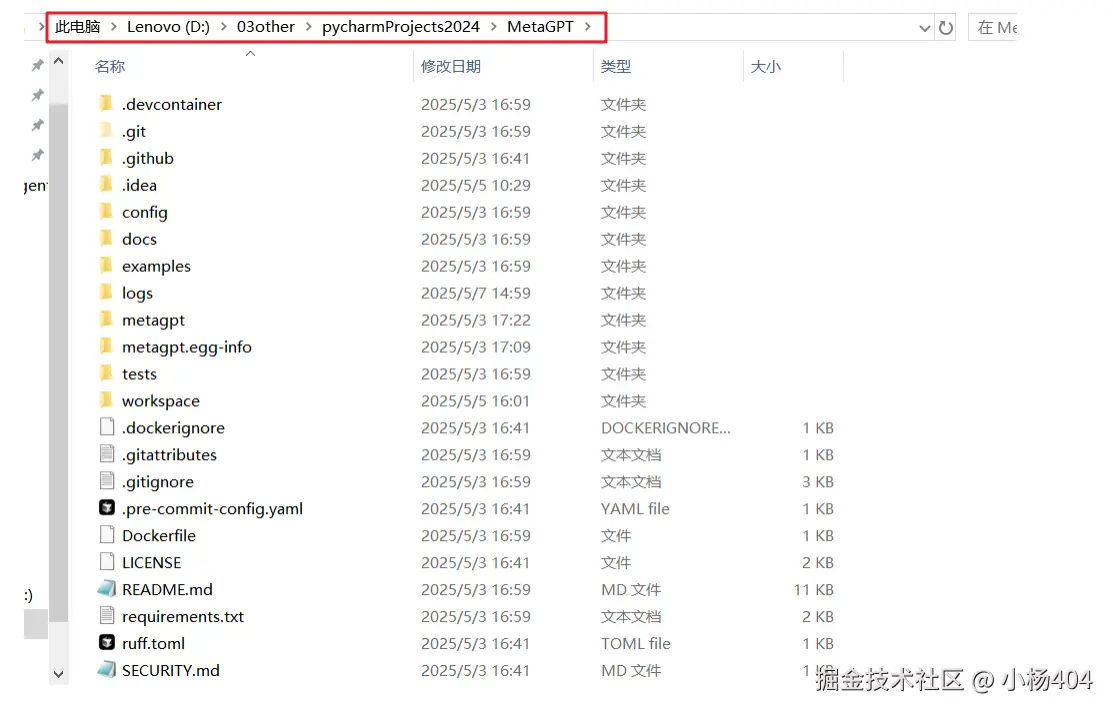Click the .git folder icon
The width and height of the screenshot is (1113, 714).
click(x=106, y=131)
